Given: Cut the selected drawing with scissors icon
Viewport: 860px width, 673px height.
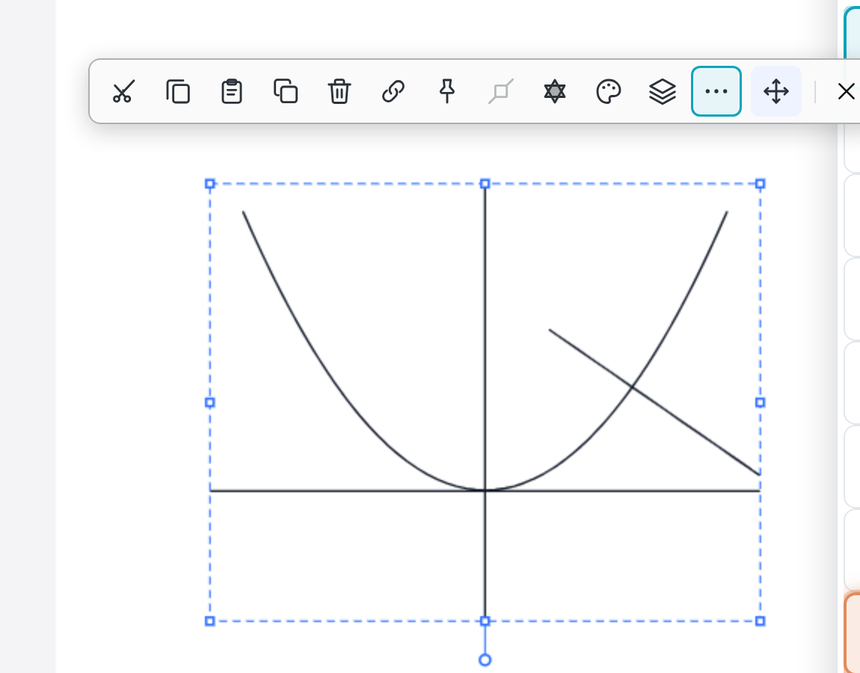Looking at the screenshot, I should pyautogui.click(x=123, y=92).
